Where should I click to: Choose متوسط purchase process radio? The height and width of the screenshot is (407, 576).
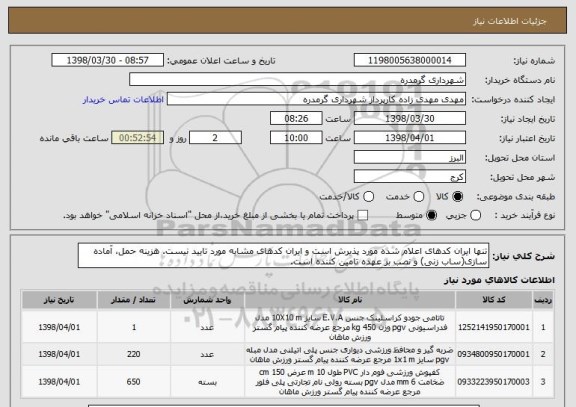[x=431, y=215]
